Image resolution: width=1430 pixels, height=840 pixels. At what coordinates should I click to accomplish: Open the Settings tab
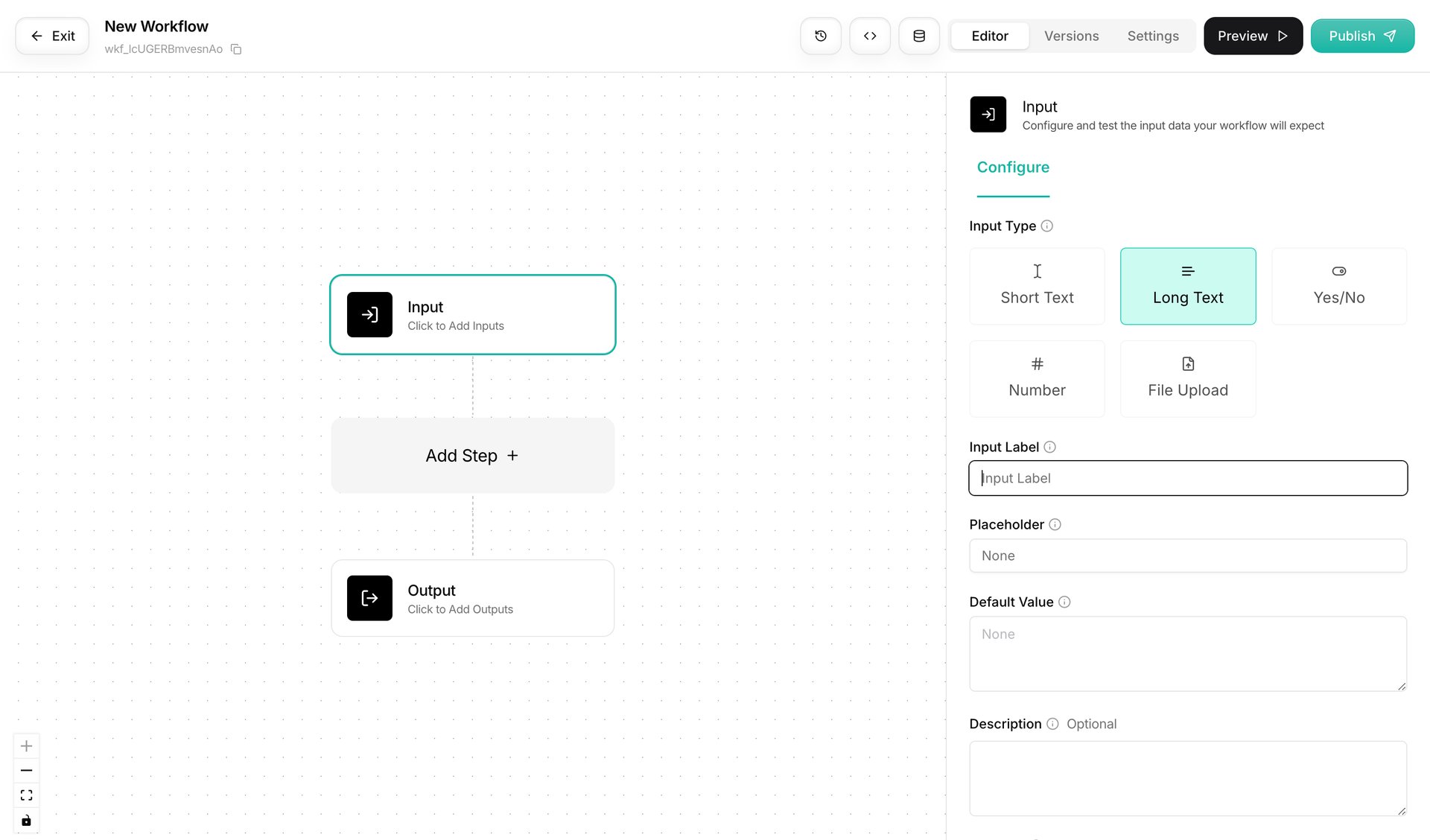pyautogui.click(x=1152, y=36)
